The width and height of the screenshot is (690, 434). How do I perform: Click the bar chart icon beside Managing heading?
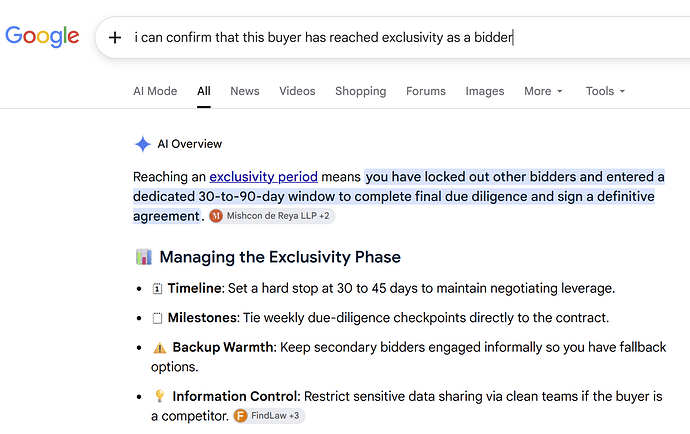pos(144,257)
